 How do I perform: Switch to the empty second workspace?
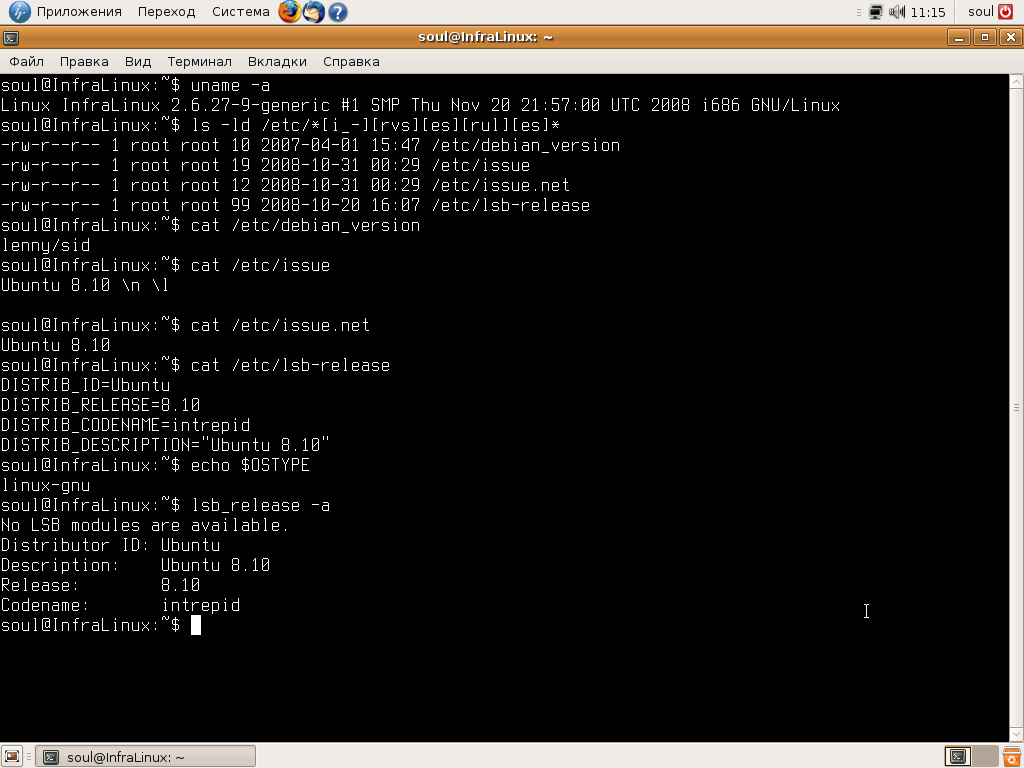tap(985, 756)
